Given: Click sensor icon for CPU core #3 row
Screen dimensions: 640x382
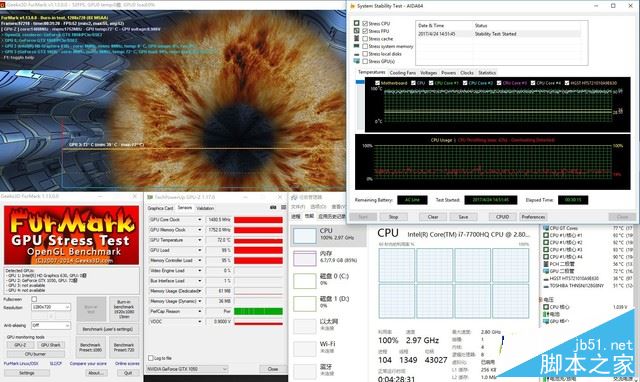Looking at the screenshot, I should tap(546, 249).
